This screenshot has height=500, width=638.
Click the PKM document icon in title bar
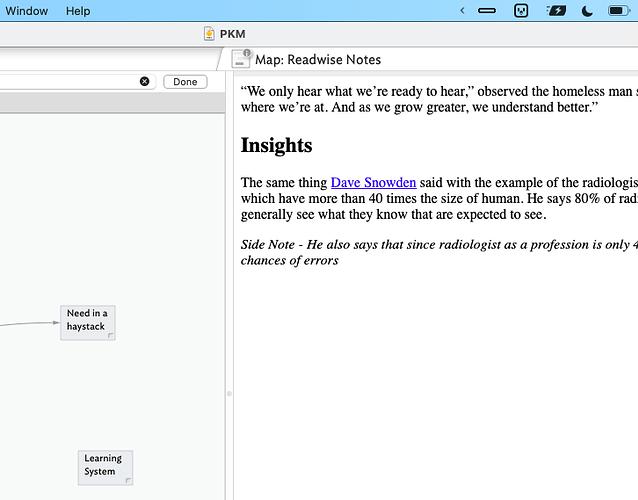click(209, 34)
